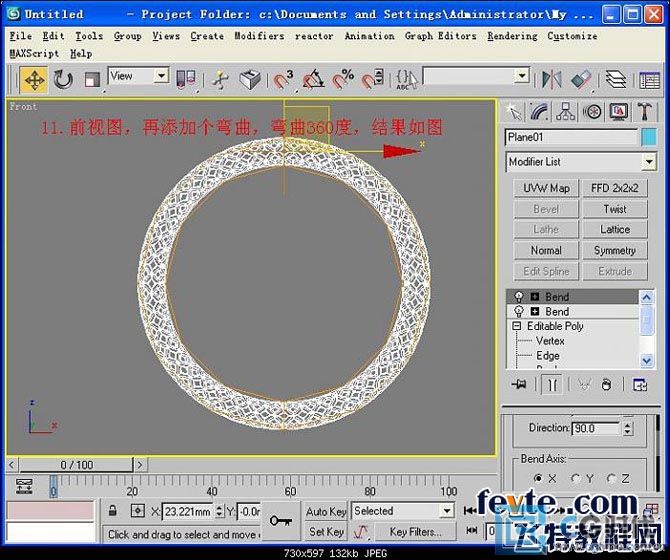Click the 0/100 time slider

pos(76,464)
